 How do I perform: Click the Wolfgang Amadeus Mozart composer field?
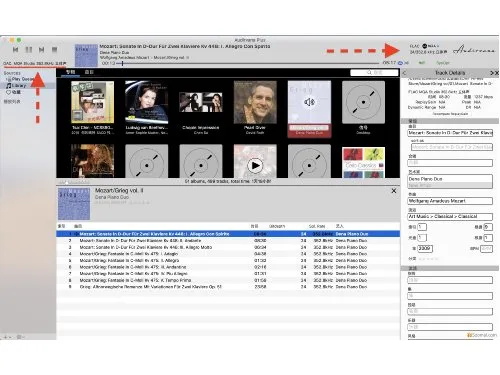pos(450,201)
